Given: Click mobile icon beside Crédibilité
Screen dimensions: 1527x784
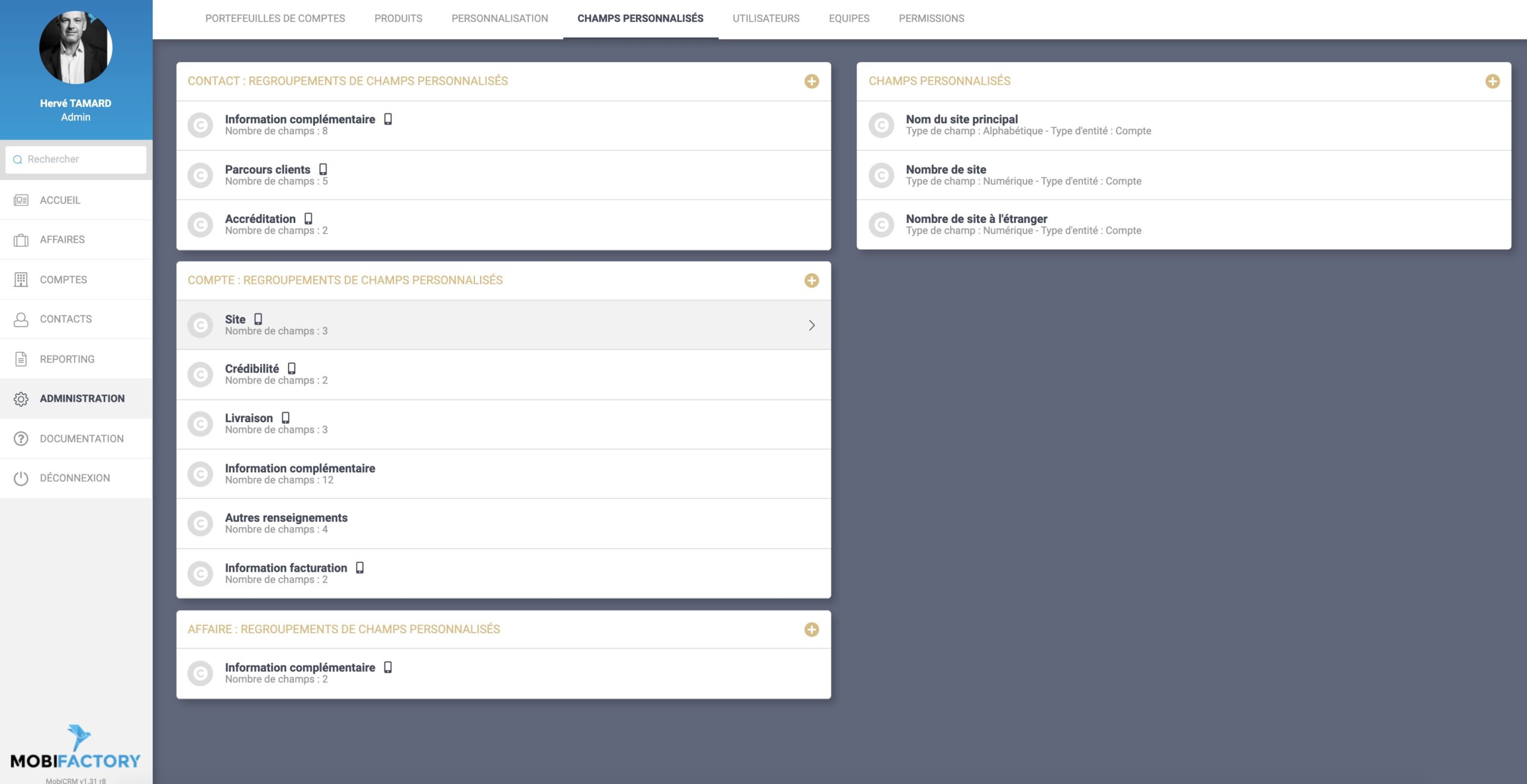Looking at the screenshot, I should [292, 368].
